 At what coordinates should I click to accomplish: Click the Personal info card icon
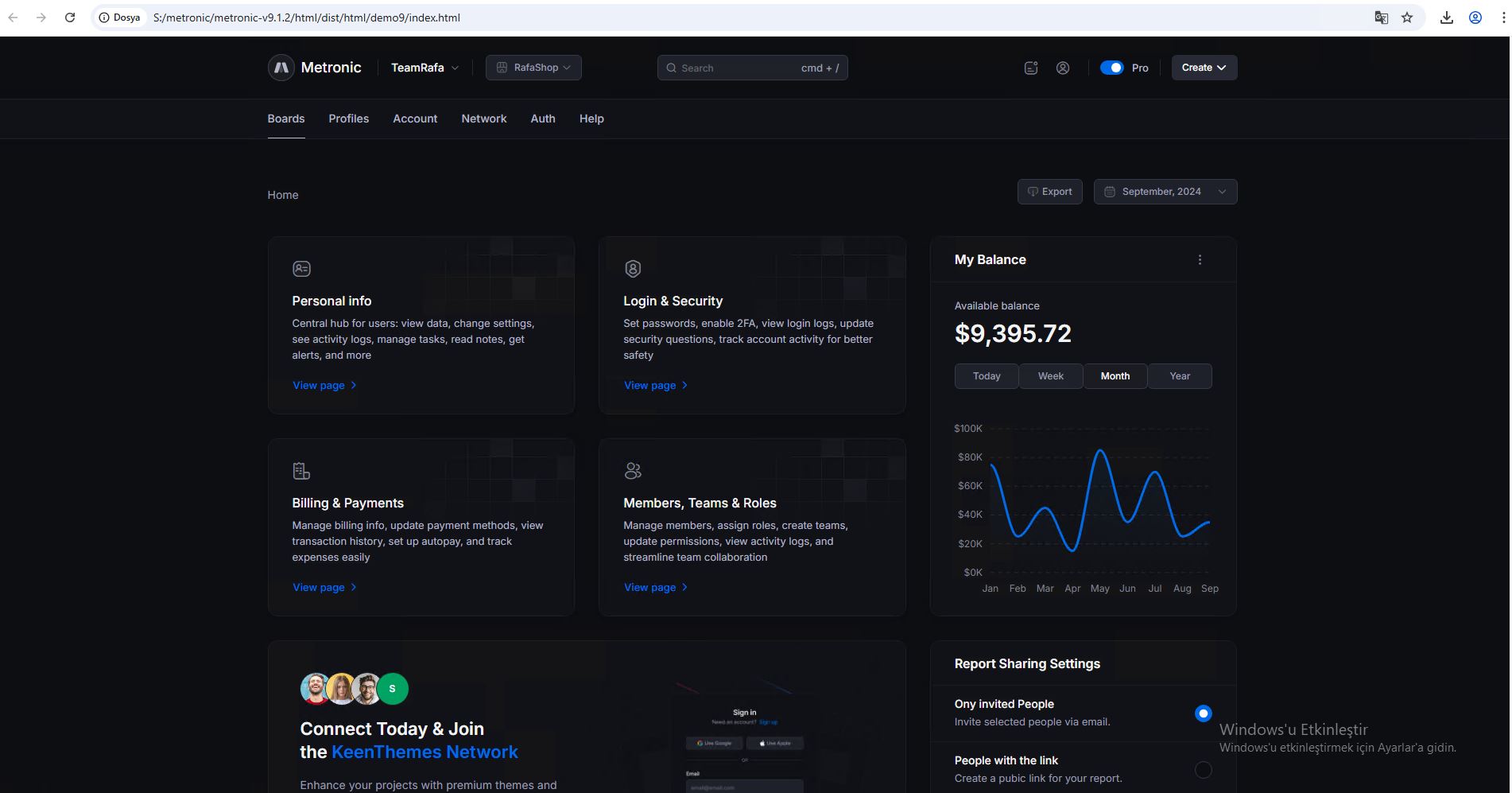[x=301, y=269]
